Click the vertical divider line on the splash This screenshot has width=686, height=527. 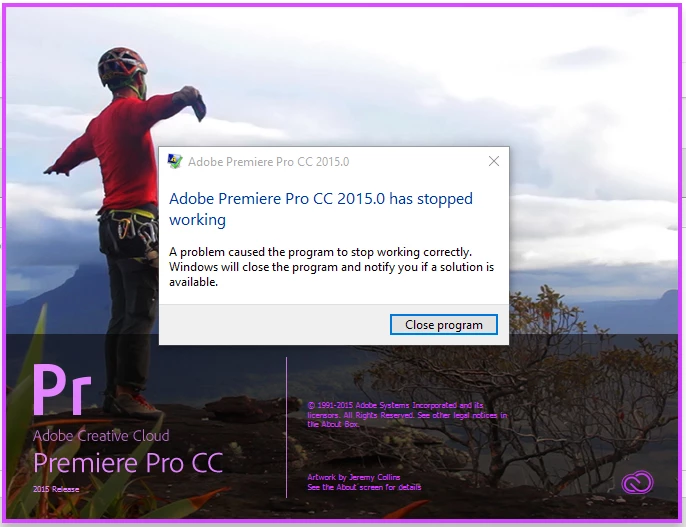coord(287,427)
